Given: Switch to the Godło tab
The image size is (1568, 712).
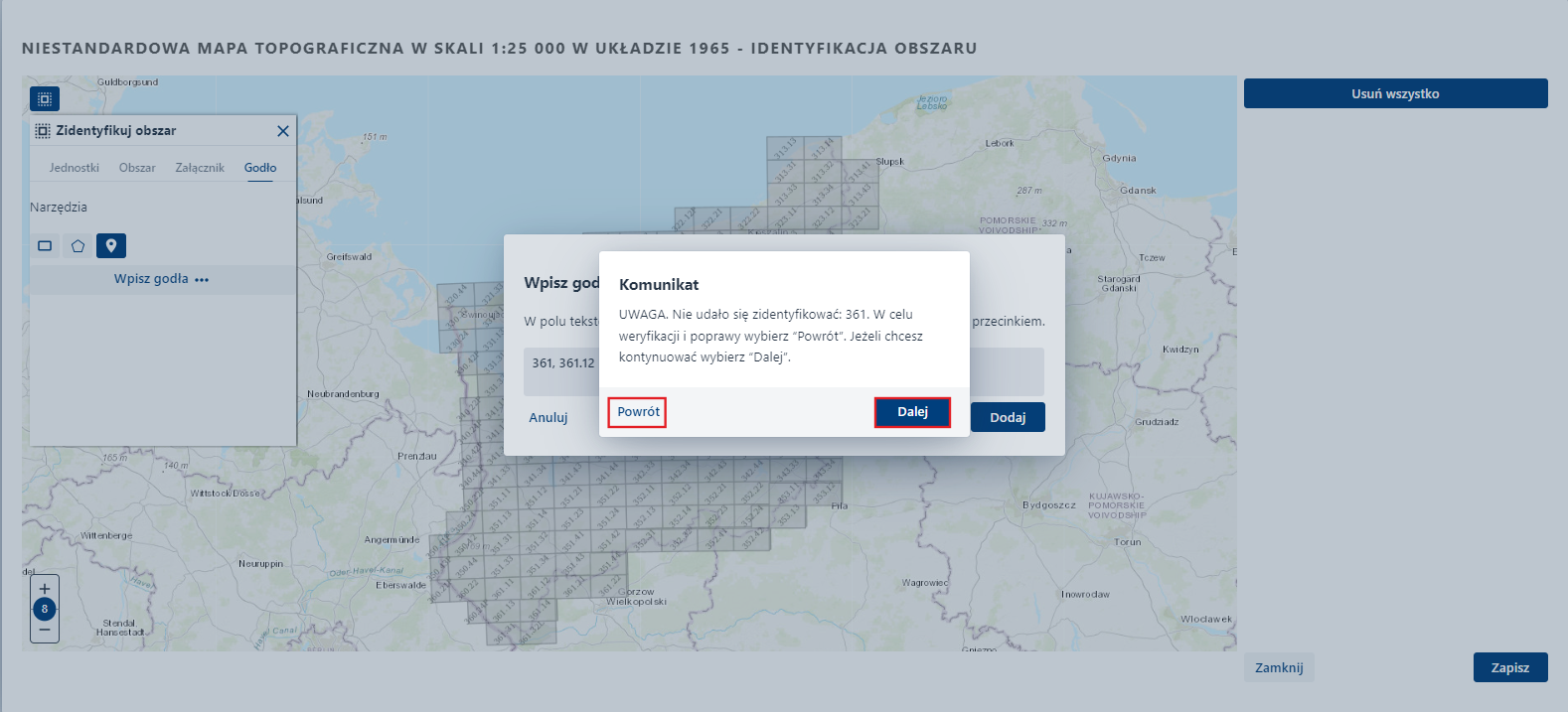Looking at the screenshot, I should (260, 168).
